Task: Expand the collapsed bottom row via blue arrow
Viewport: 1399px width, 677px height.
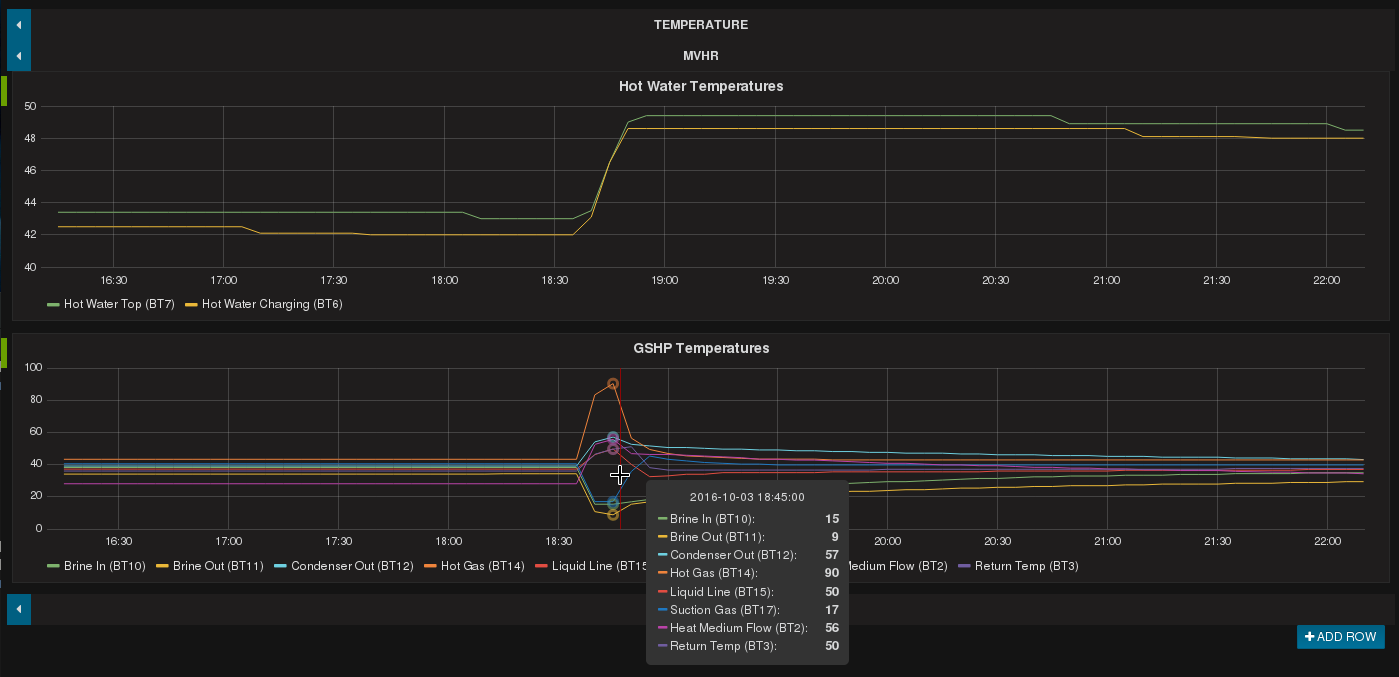Action: coord(18,609)
